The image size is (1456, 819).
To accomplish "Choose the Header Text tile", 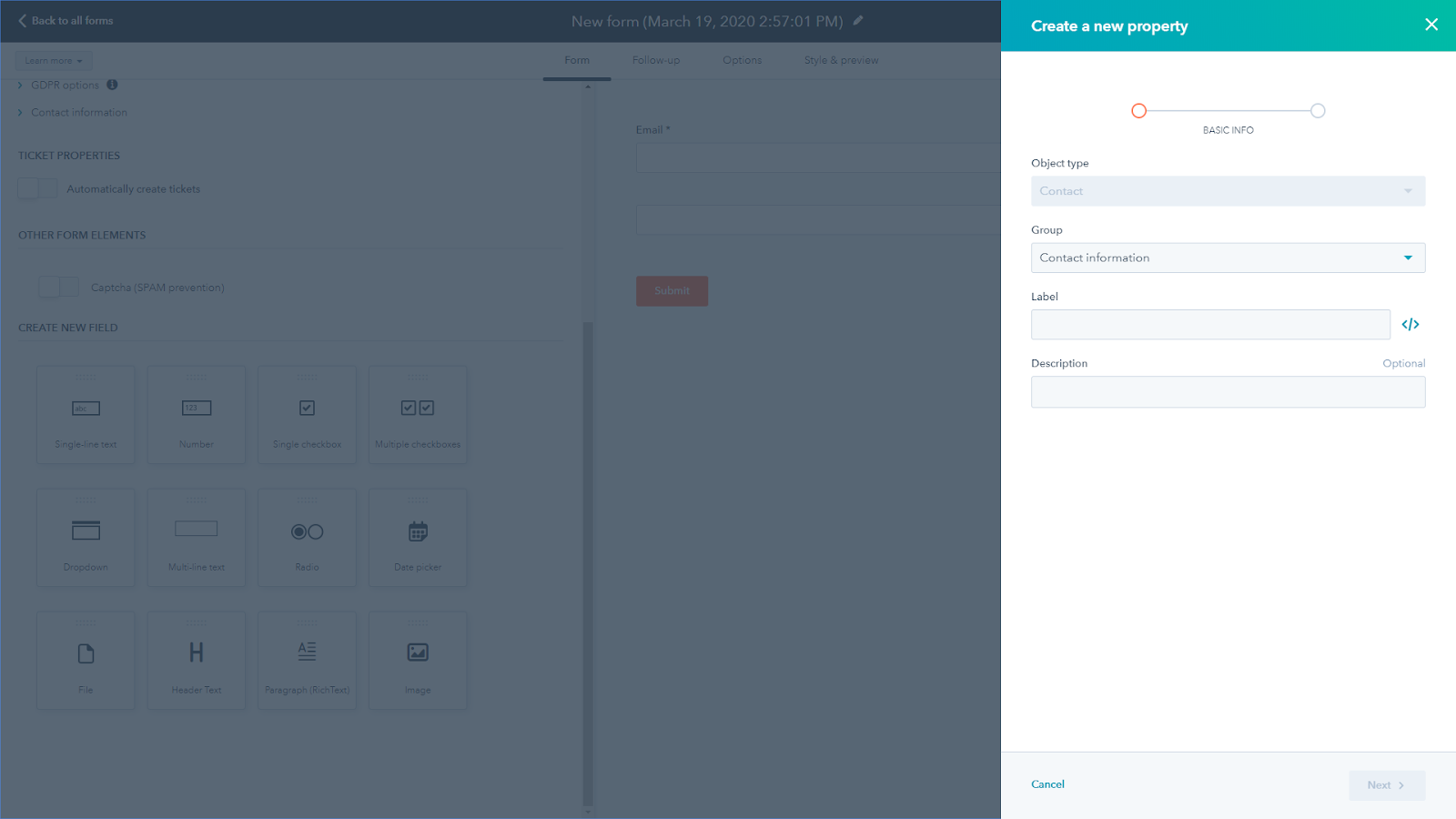I will [x=197, y=661].
